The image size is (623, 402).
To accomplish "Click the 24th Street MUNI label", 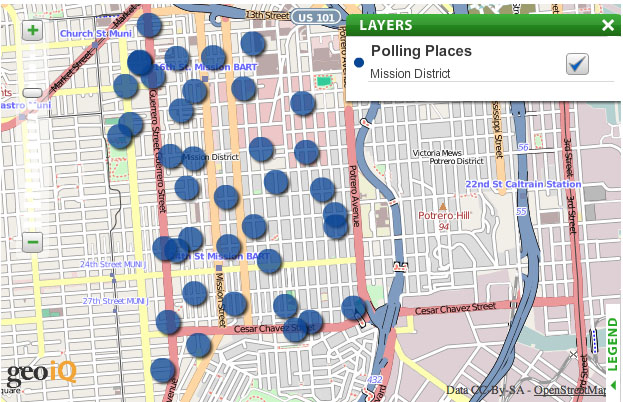I will pos(112,265).
